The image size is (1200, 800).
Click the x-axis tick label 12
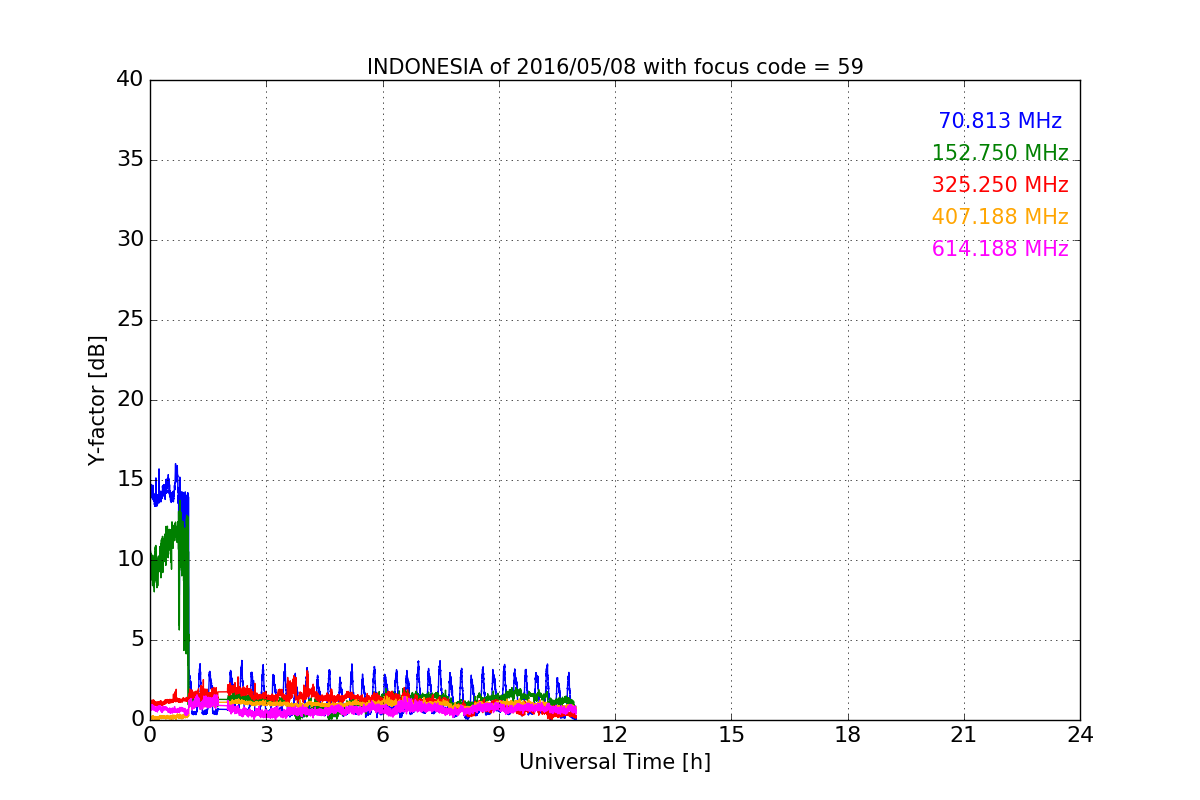[615, 735]
